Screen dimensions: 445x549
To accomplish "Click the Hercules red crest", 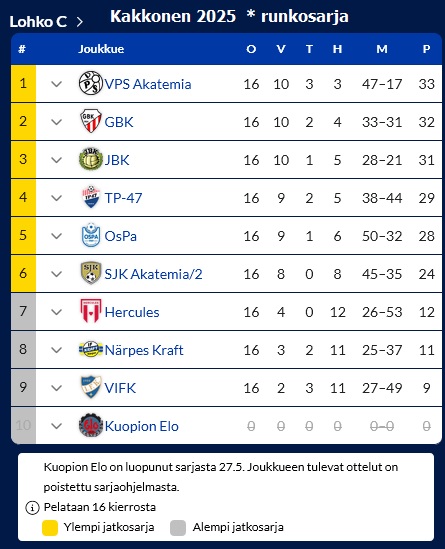I will tap(91, 311).
